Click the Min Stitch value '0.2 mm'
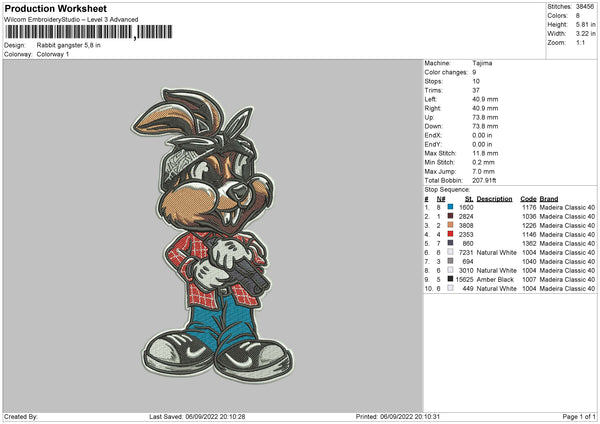600x424 pixels. (x=483, y=162)
